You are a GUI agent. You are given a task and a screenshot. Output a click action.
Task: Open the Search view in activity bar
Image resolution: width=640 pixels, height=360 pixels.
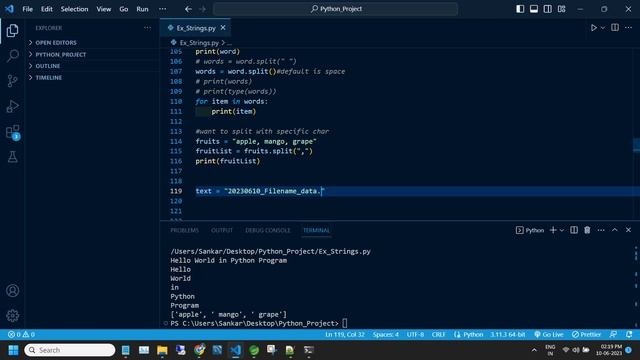click(x=12, y=56)
